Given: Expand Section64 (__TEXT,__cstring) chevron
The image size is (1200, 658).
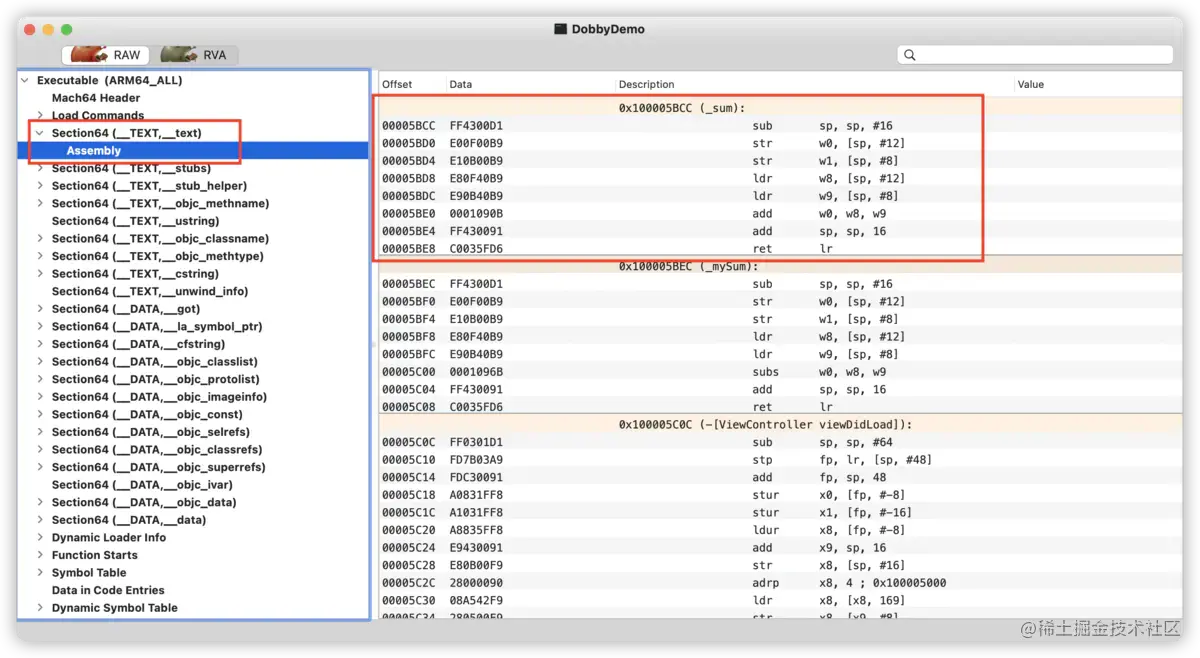Looking at the screenshot, I should click(x=40, y=274).
